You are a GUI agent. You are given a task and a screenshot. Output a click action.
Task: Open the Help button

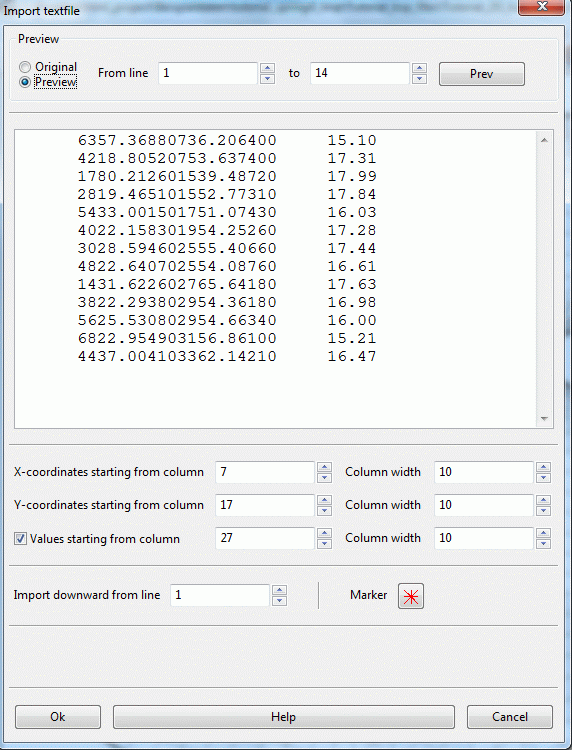(284, 717)
